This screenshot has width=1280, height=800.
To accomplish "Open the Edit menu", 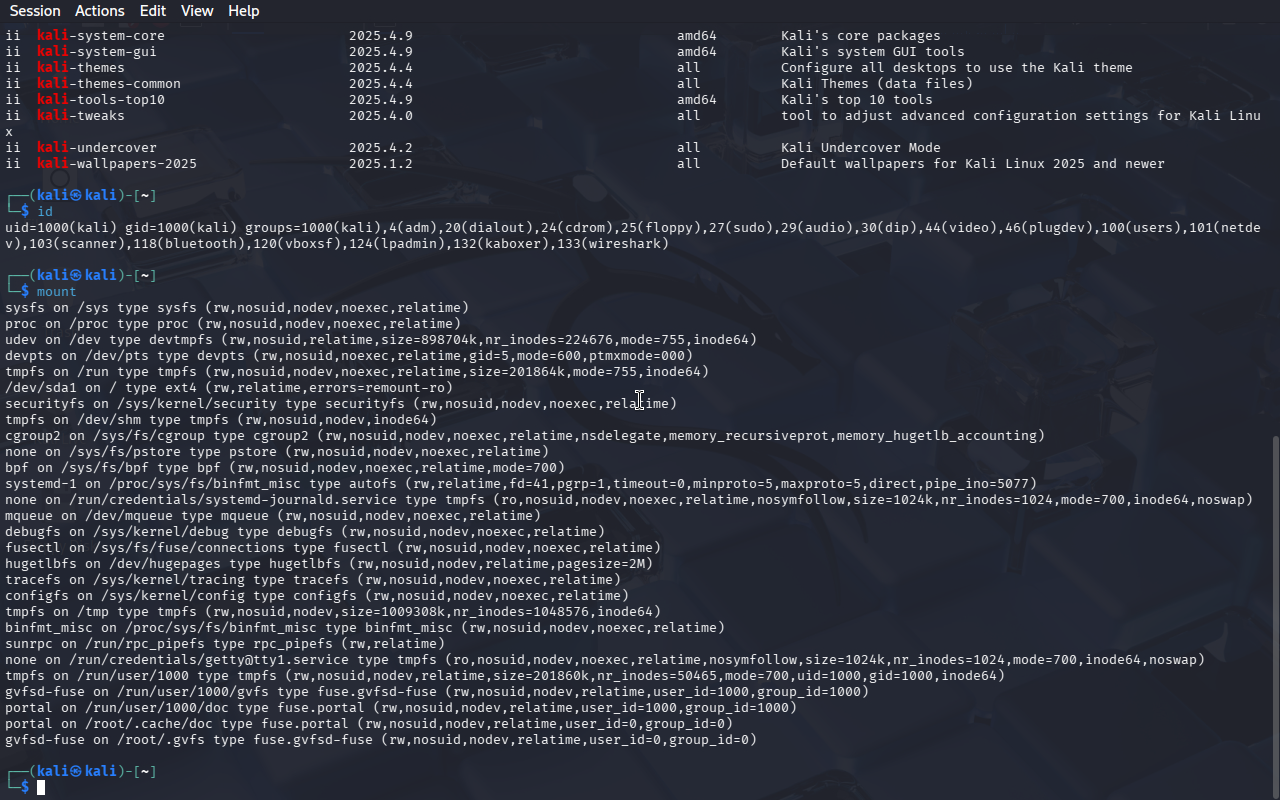I will (x=153, y=11).
